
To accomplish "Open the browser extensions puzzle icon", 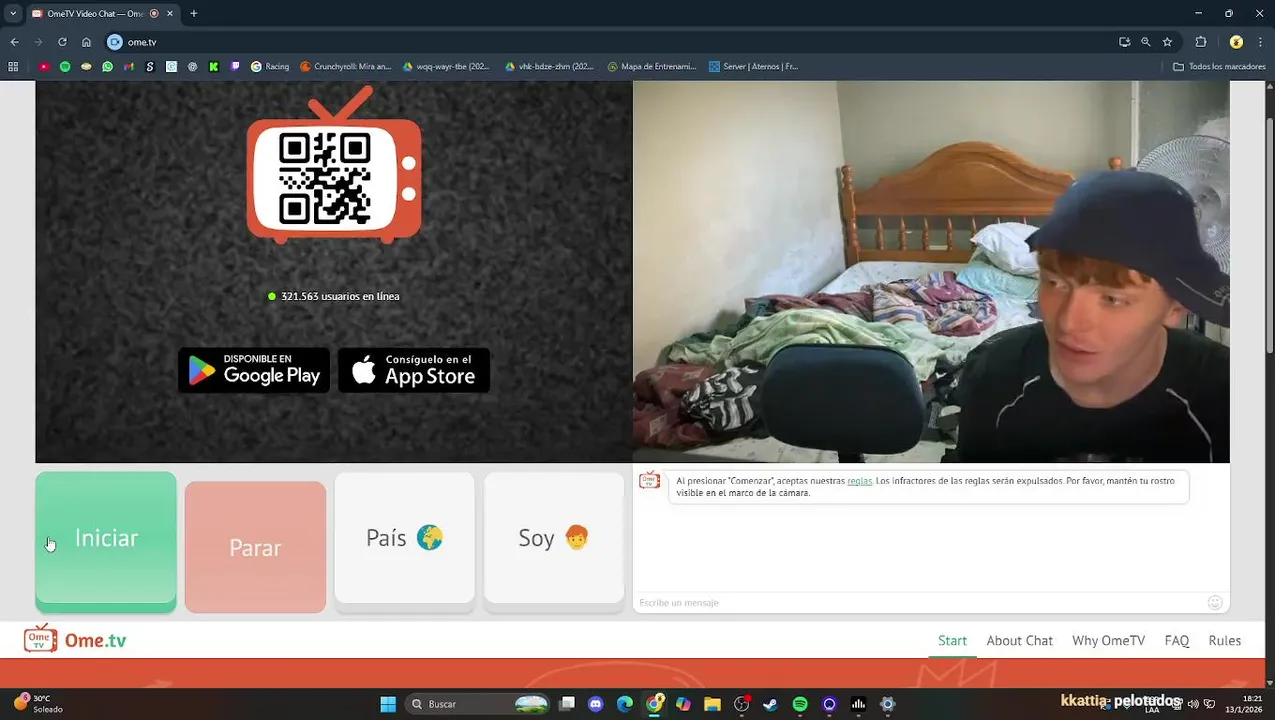I will pyautogui.click(x=1201, y=42).
